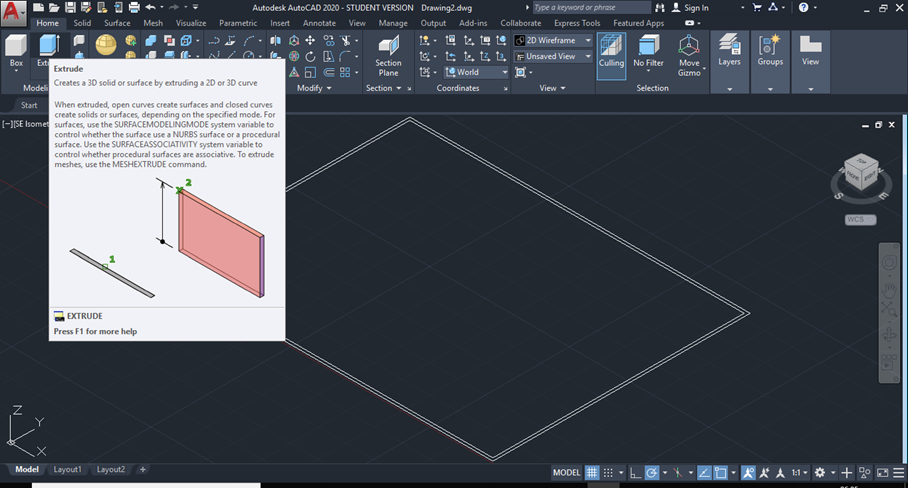Viewport: 908px width, 488px height.
Task: Expand the Box primitives dropdown arrow
Action: tap(16, 71)
